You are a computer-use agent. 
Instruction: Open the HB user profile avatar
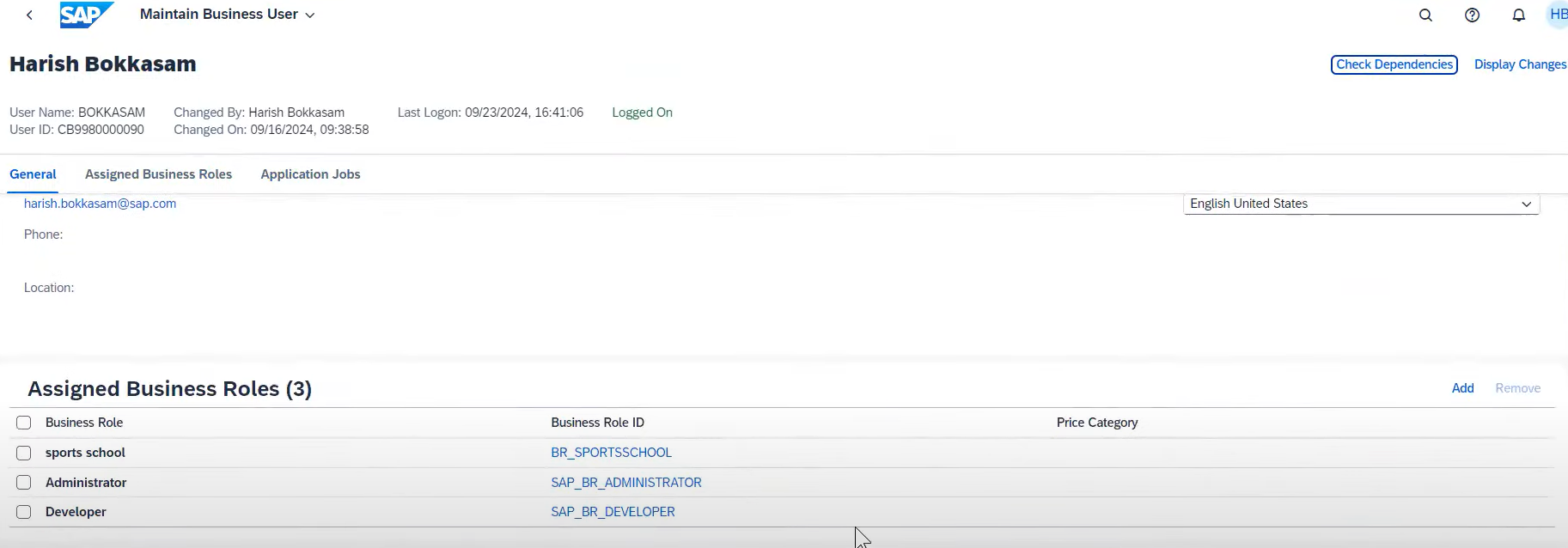(1557, 15)
